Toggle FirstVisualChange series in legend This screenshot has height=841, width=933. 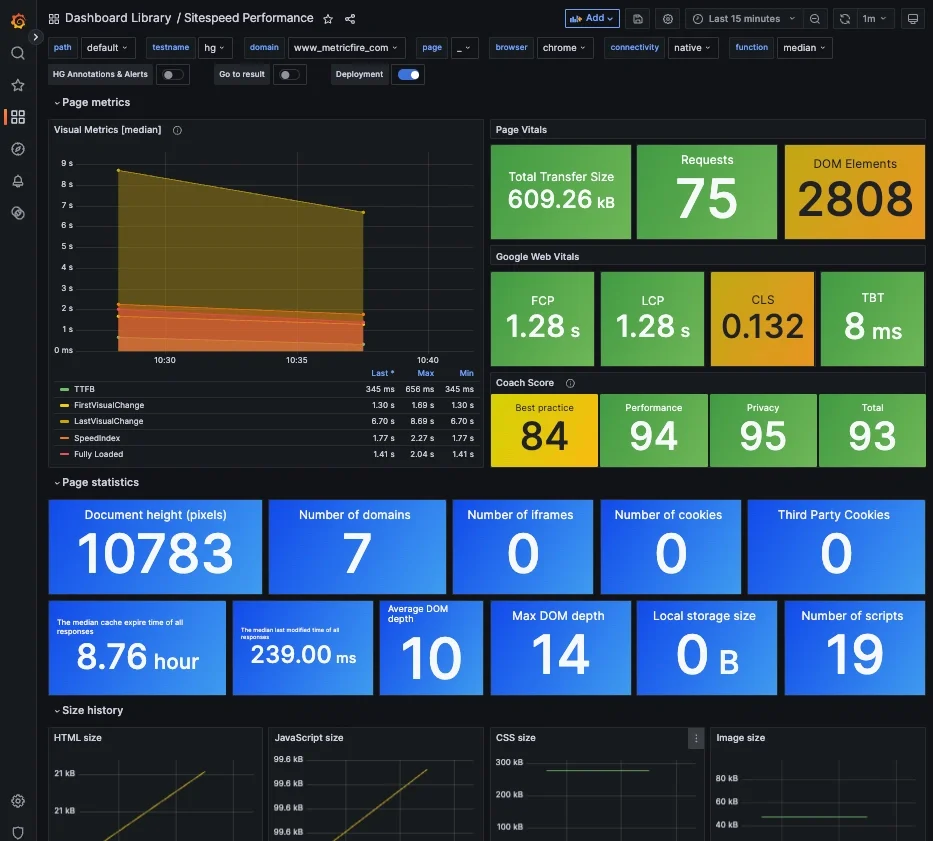[x=109, y=405]
